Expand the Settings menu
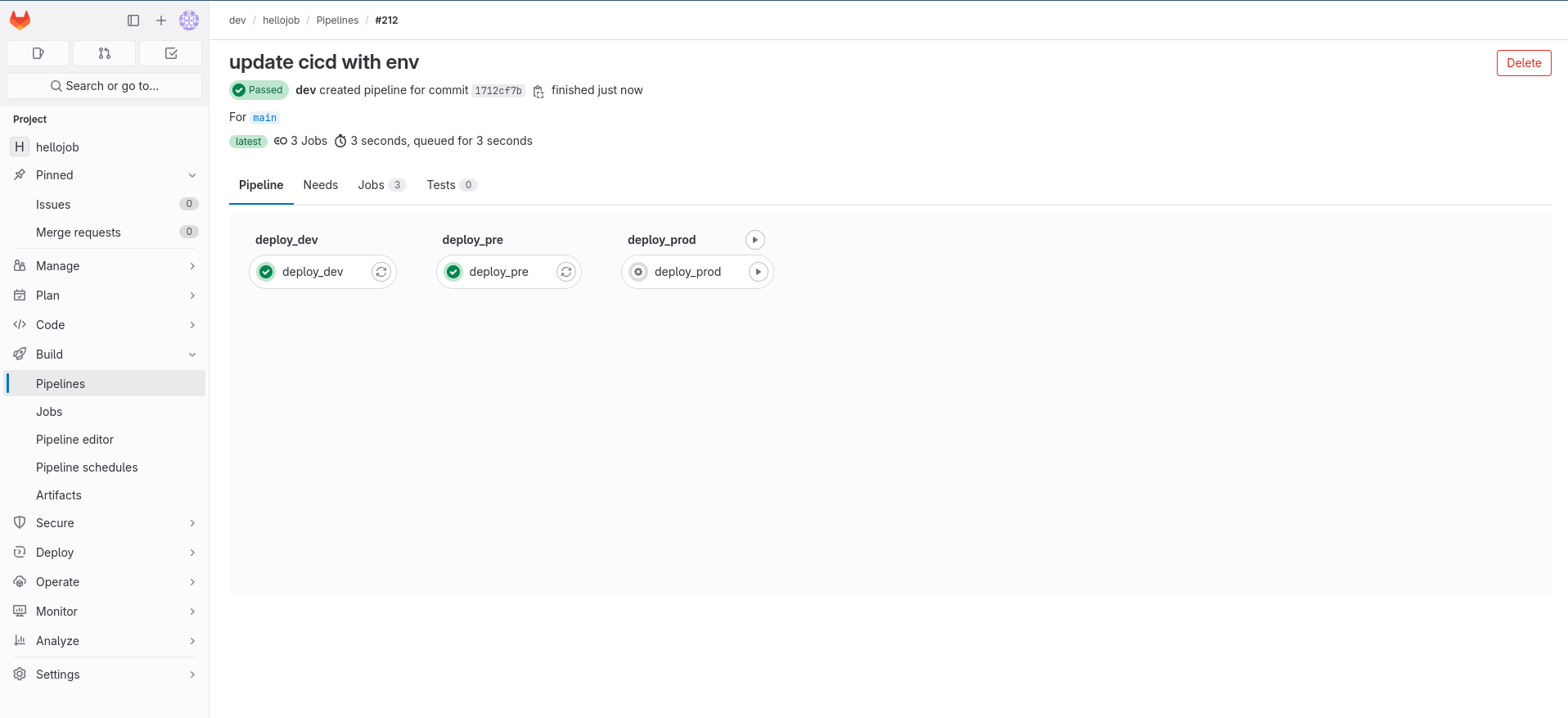The image size is (1568, 718). [x=105, y=675]
